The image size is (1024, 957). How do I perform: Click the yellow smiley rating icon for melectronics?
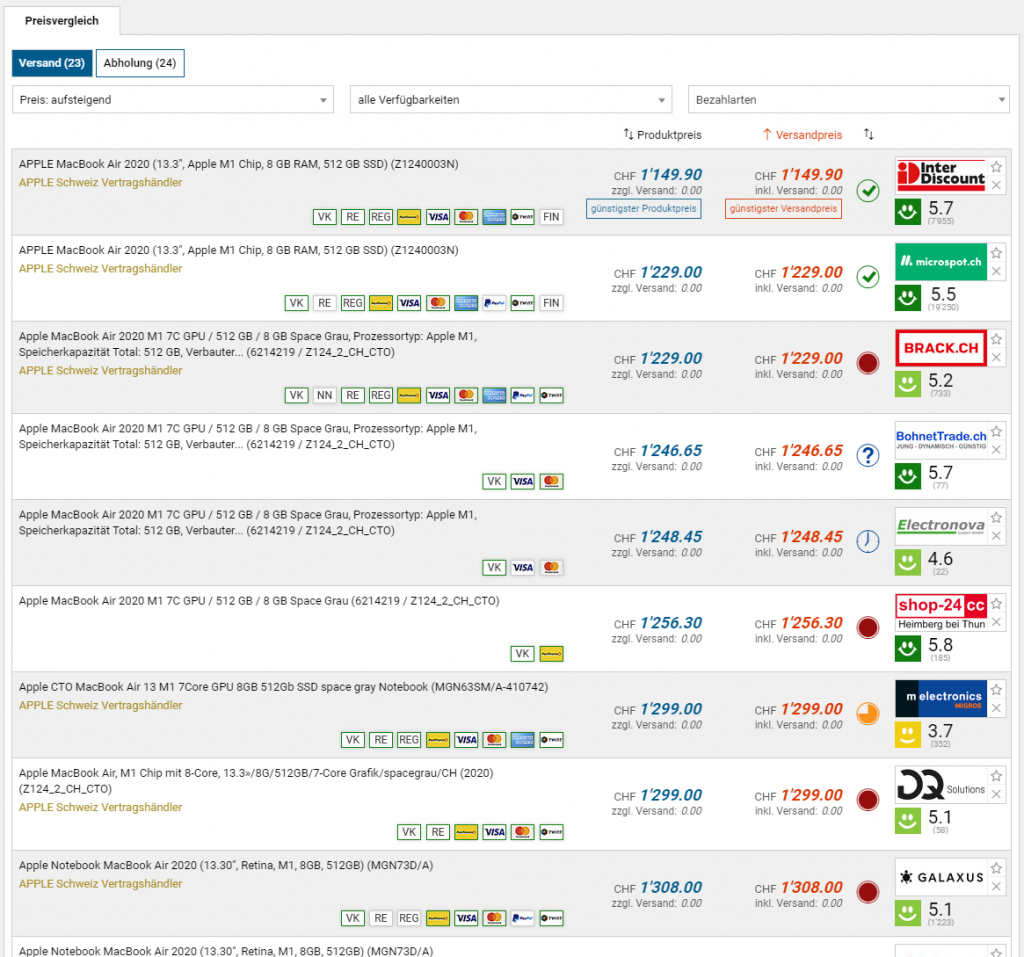click(x=907, y=735)
